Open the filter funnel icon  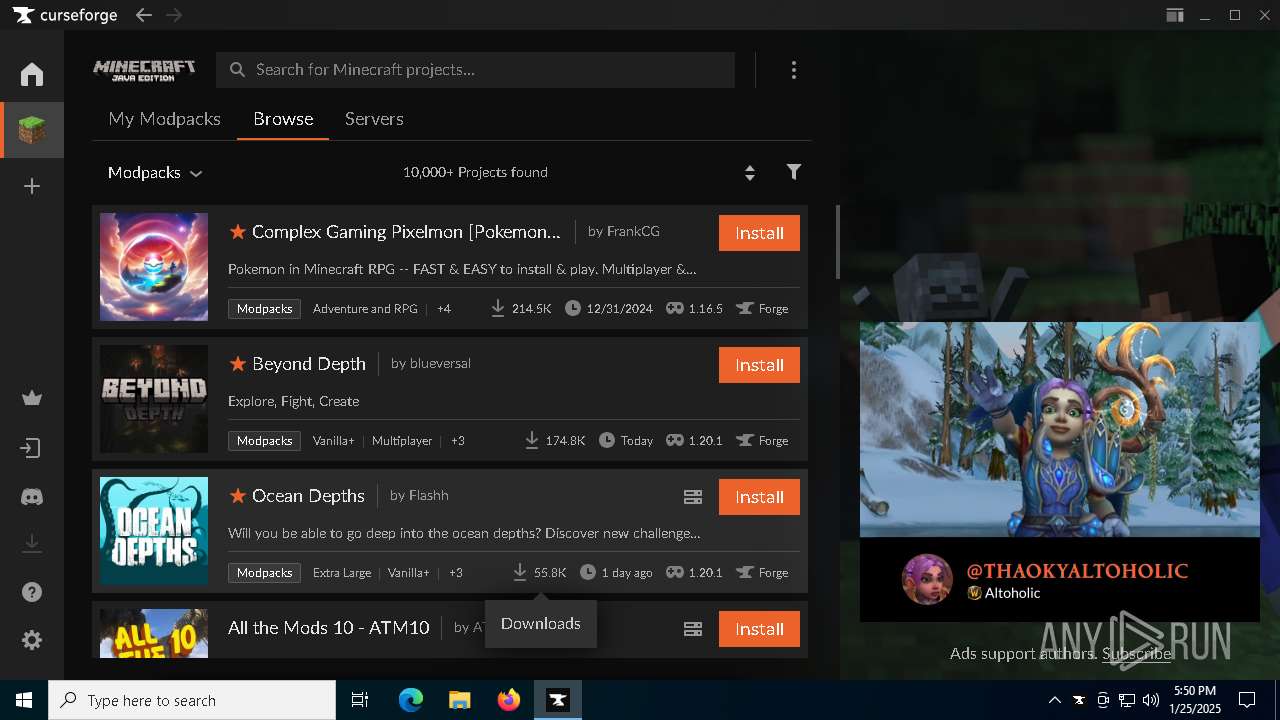tap(794, 172)
